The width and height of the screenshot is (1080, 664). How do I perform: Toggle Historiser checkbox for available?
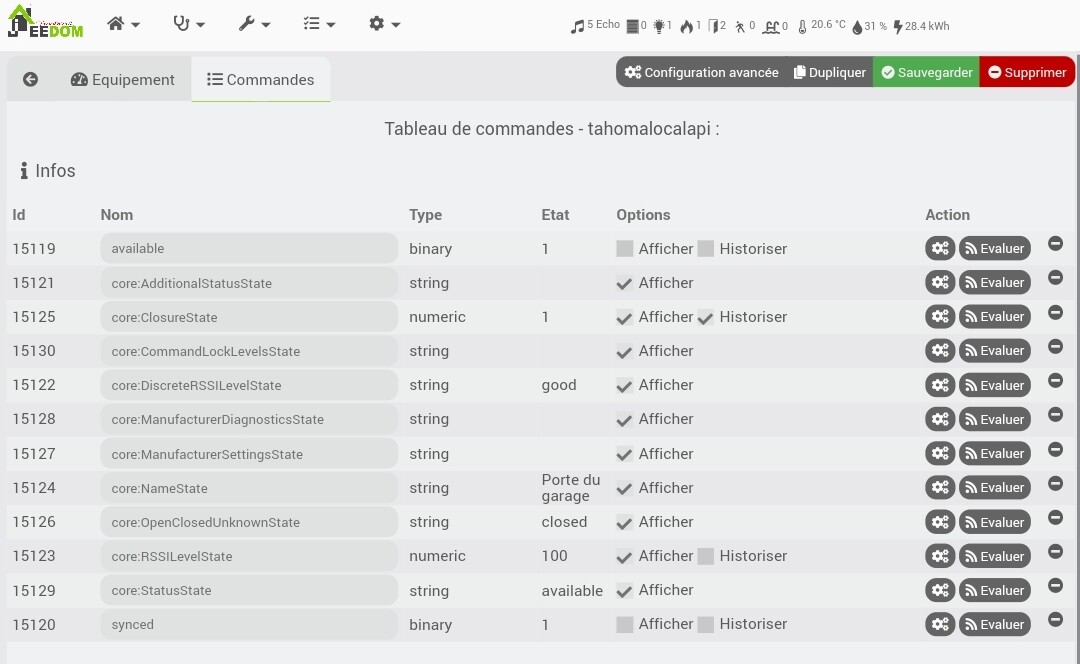[705, 249]
